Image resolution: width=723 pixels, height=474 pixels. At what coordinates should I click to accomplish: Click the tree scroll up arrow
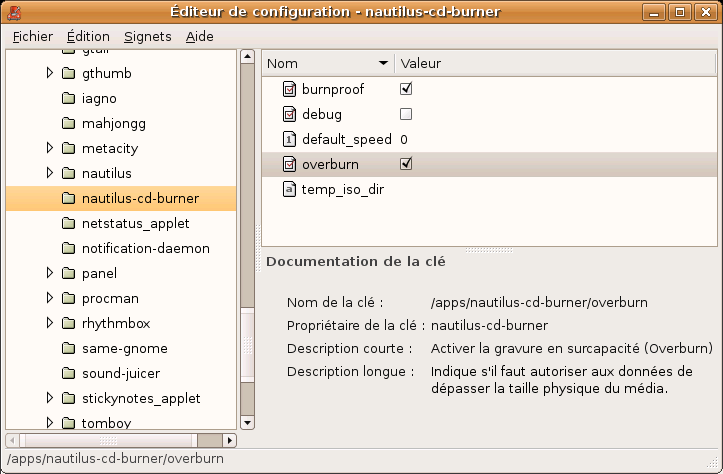(248, 57)
